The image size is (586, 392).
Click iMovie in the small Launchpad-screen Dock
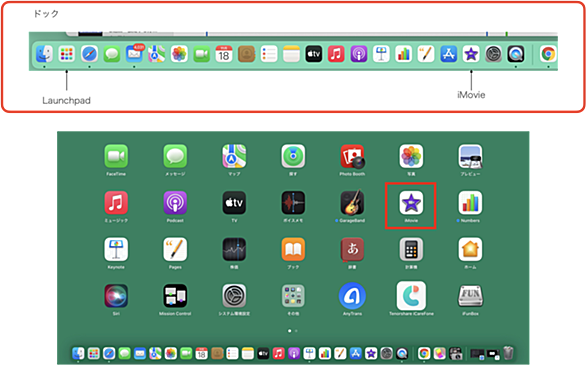point(371,353)
